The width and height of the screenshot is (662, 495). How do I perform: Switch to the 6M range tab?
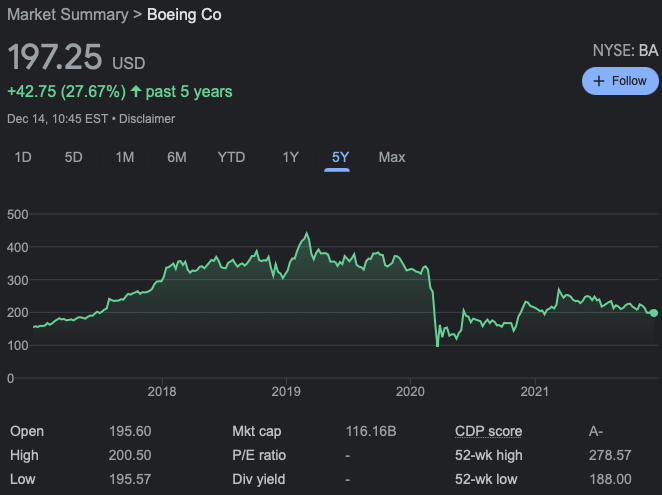tap(177, 157)
